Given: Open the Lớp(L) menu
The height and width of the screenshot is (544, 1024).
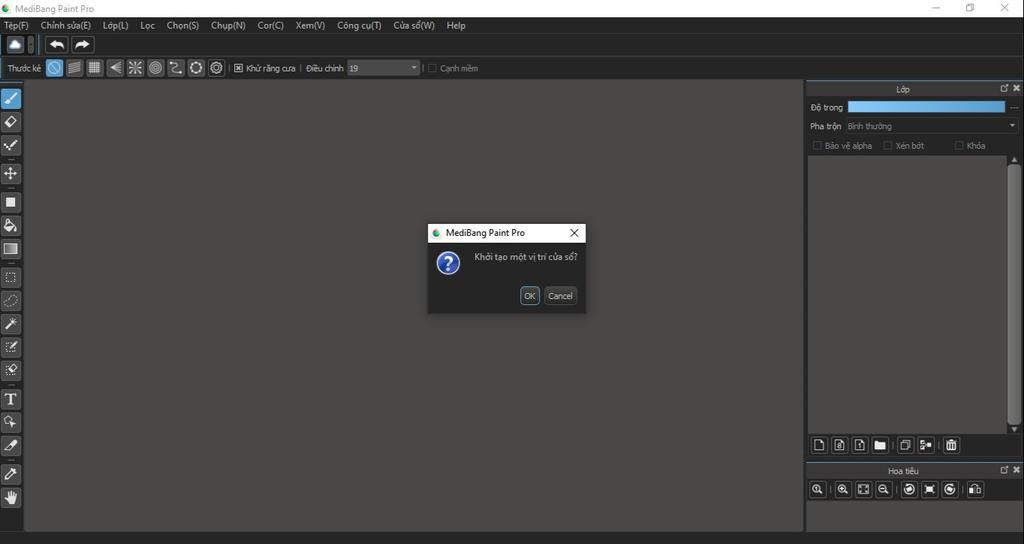Looking at the screenshot, I should click(116, 25).
